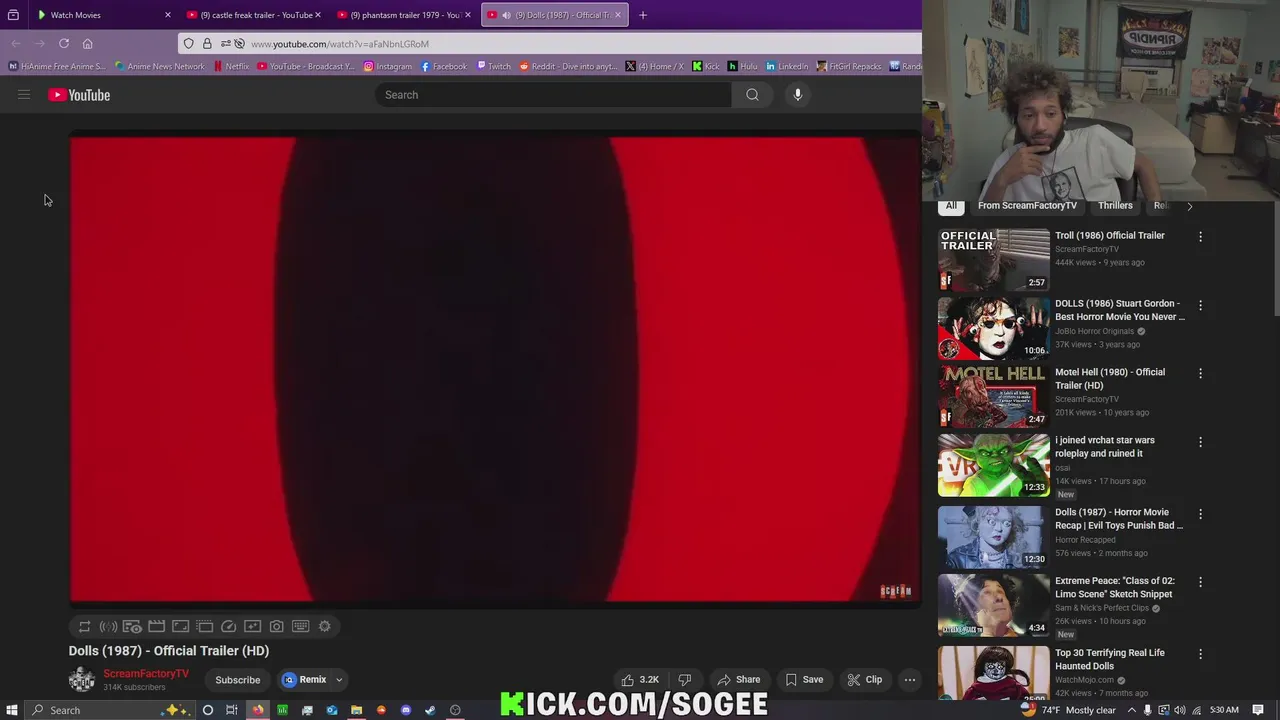Toggle the loop video icon below the player
Image resolution: width=1280 pixels, height=720 pixels.
click(85, 627)
